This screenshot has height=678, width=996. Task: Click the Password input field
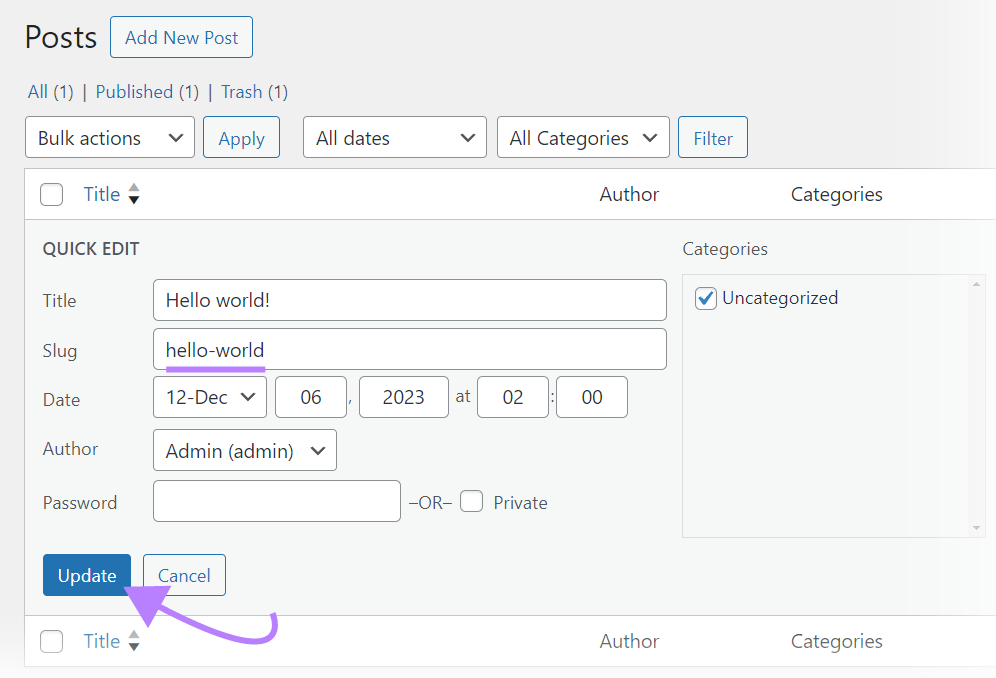point(276,501)
